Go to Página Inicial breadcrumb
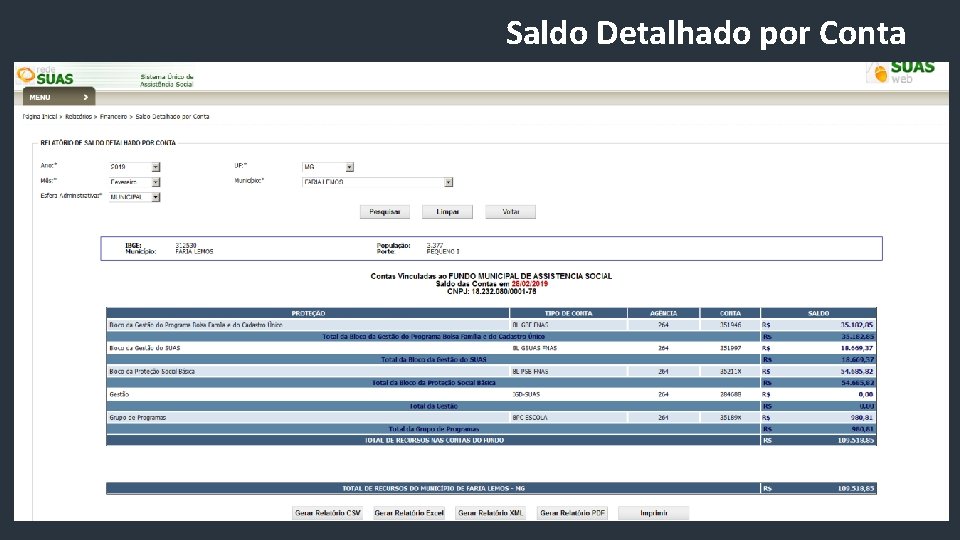Viewport: 960px width, 540px height. (x=40, y=116)
